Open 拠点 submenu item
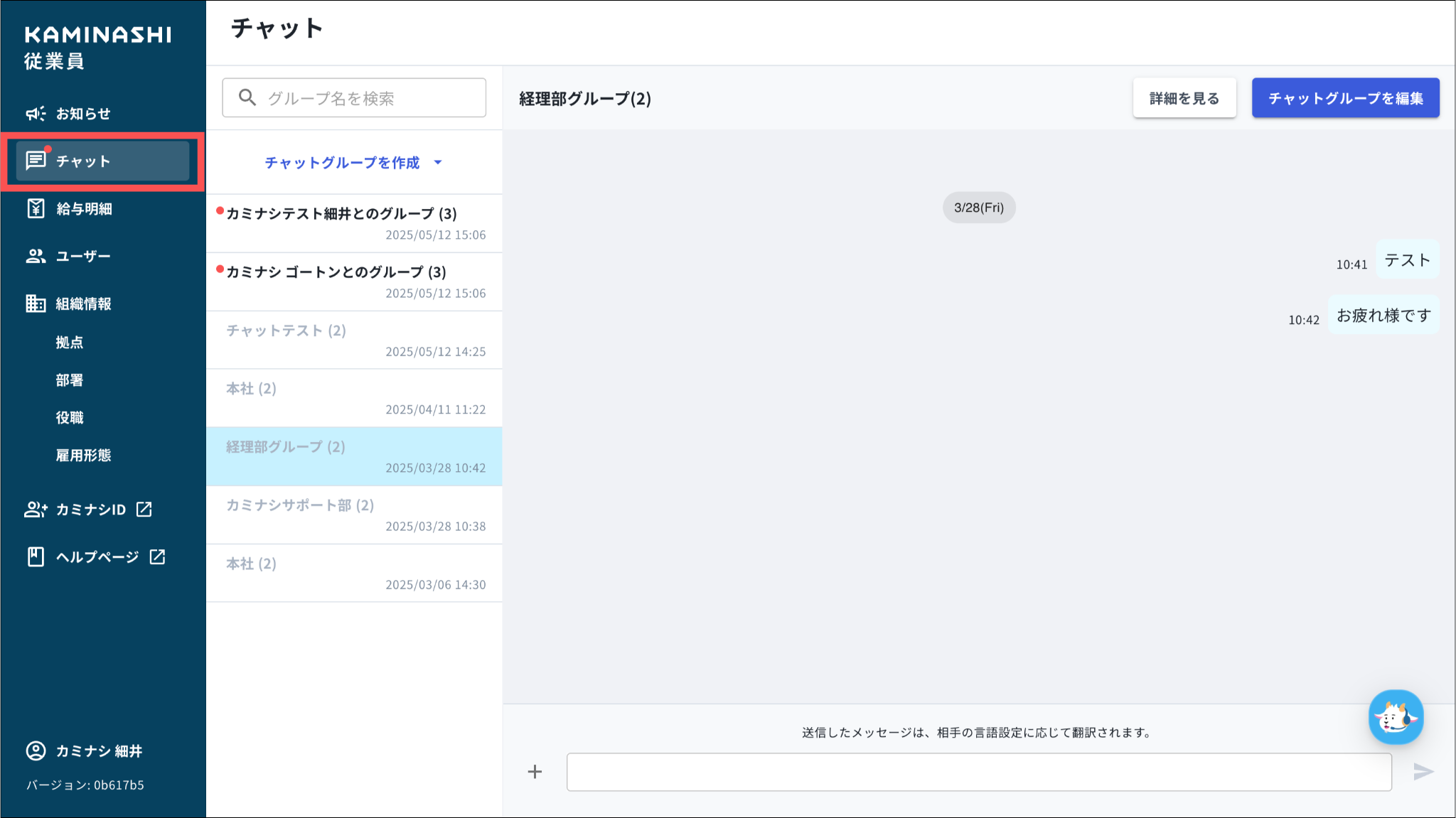1456x818 pixels. [x=70, y=343]
